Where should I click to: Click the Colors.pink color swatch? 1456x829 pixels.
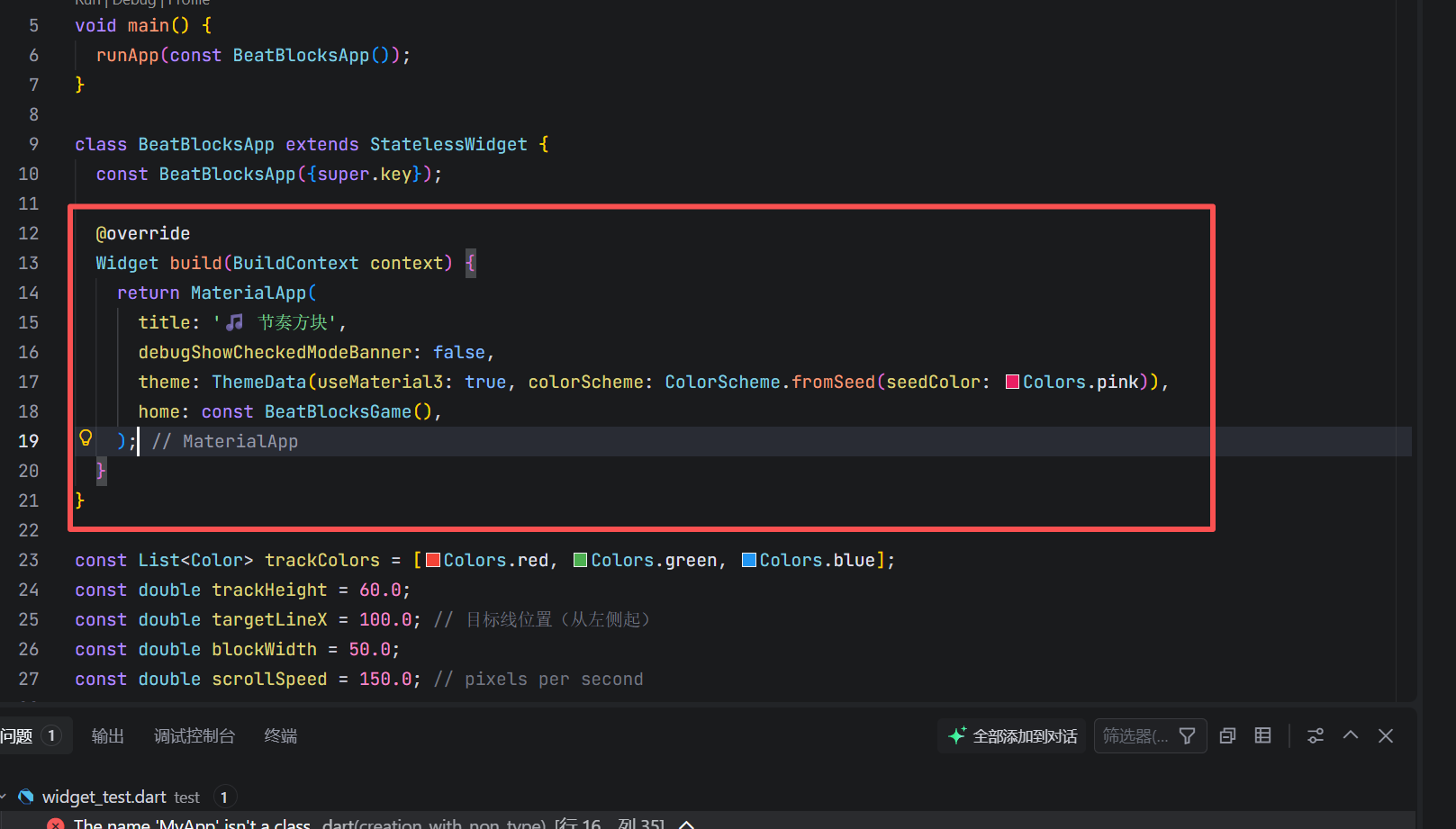[1012, 382]
